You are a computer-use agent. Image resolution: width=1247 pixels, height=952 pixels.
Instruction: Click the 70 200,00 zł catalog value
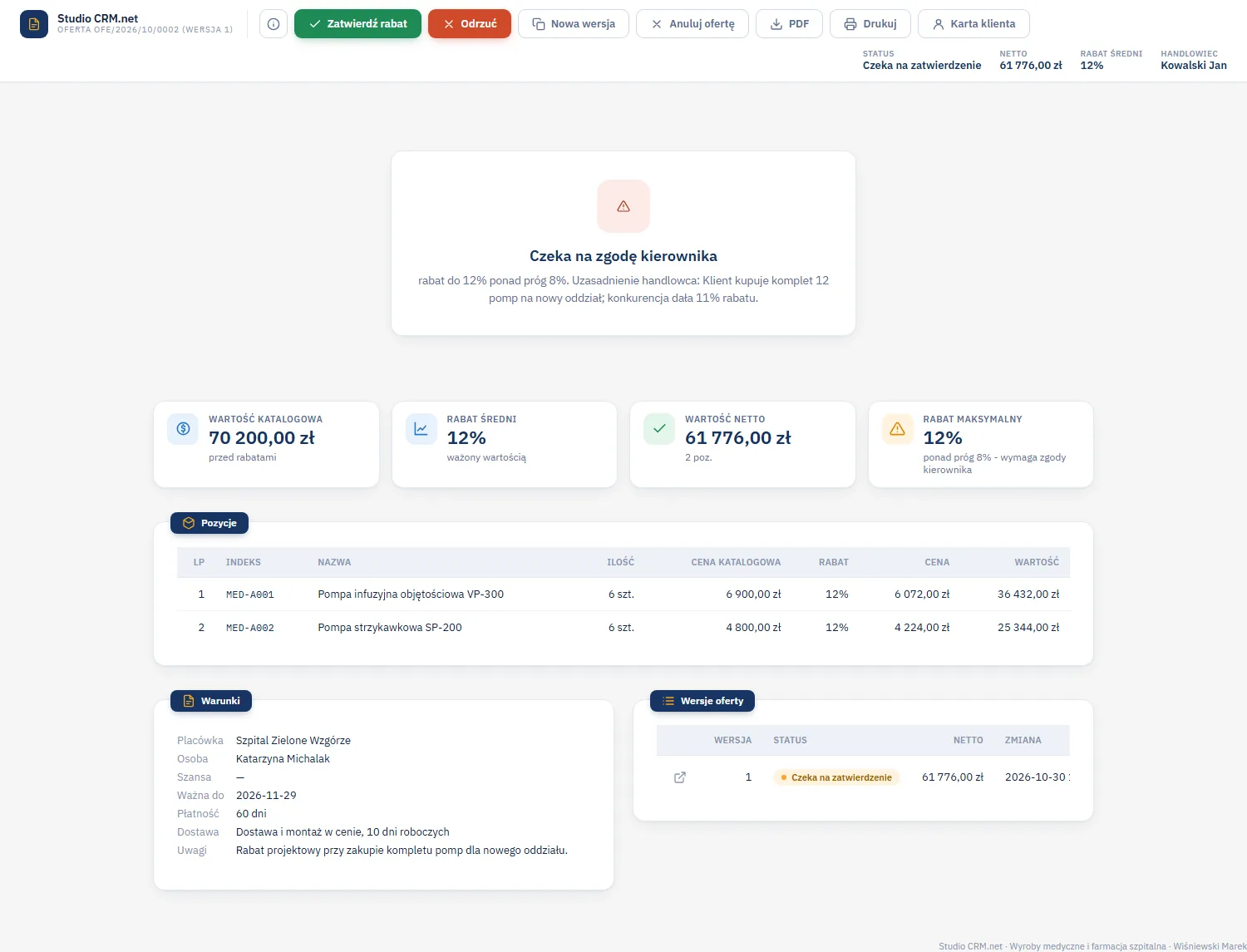262,438
